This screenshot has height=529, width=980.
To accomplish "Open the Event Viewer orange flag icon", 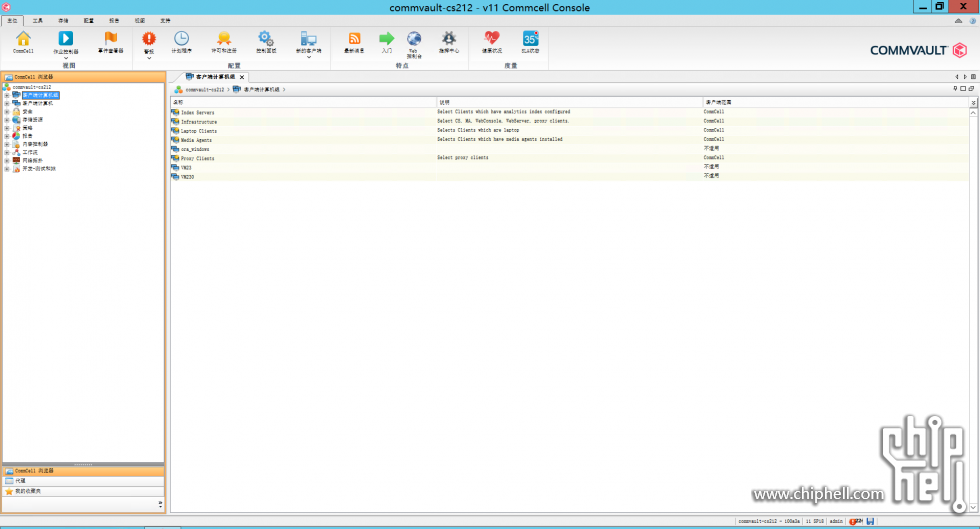I will click(x=111, y=39).
